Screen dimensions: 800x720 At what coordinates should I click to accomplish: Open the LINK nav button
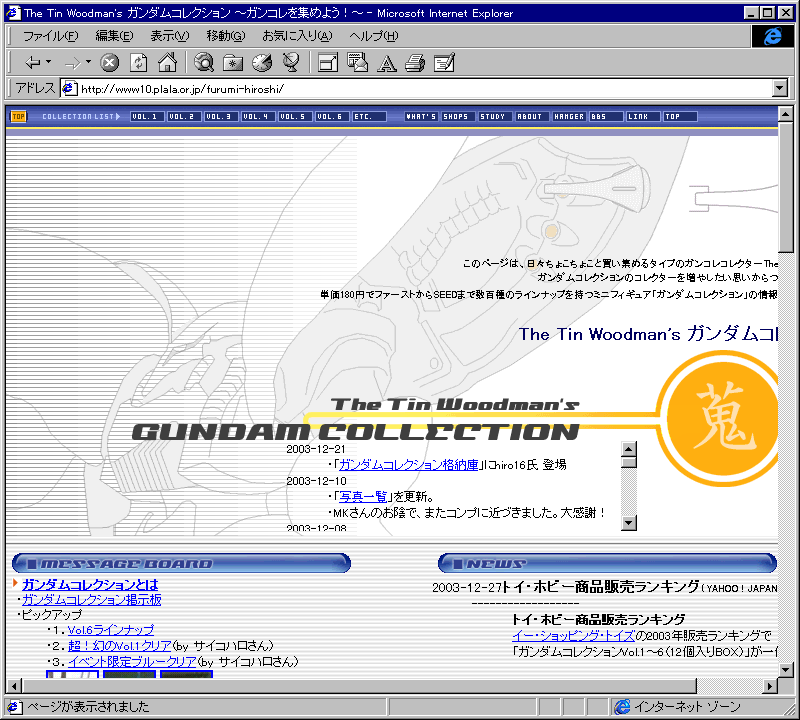coord(643,116)
